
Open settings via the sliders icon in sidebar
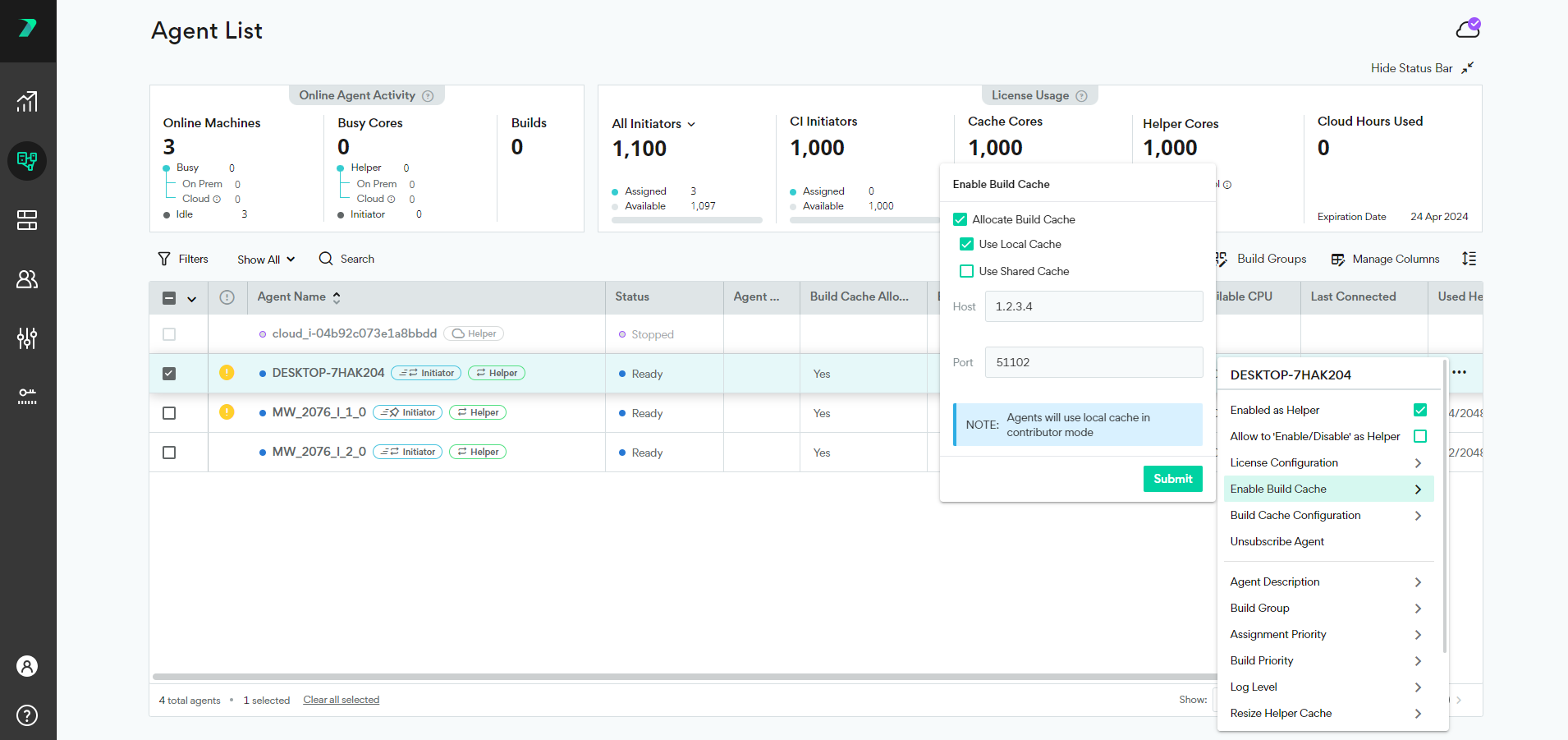[27, 338]
